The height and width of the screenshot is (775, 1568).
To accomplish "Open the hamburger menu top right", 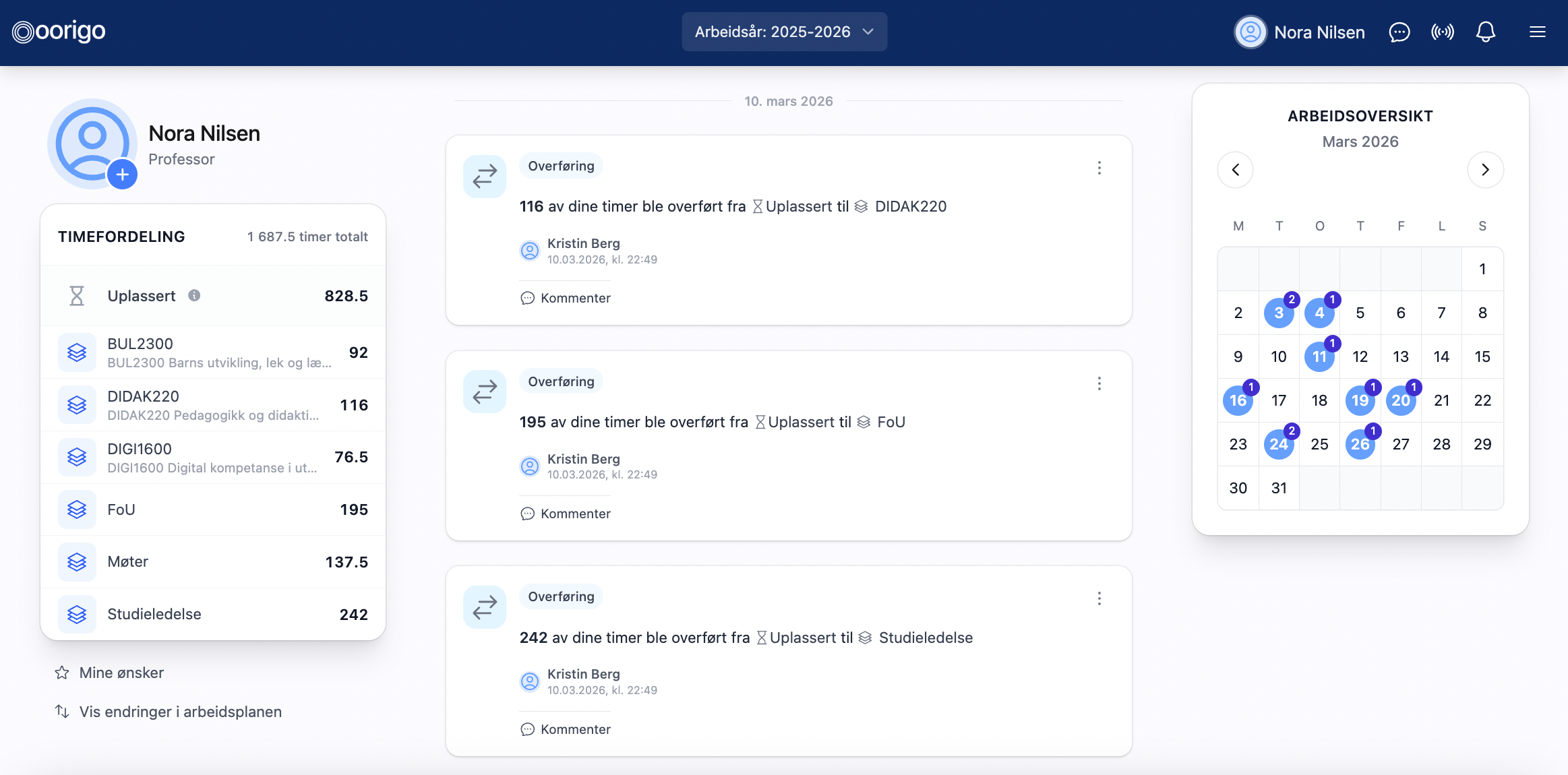I will (x=1538, y=32).
